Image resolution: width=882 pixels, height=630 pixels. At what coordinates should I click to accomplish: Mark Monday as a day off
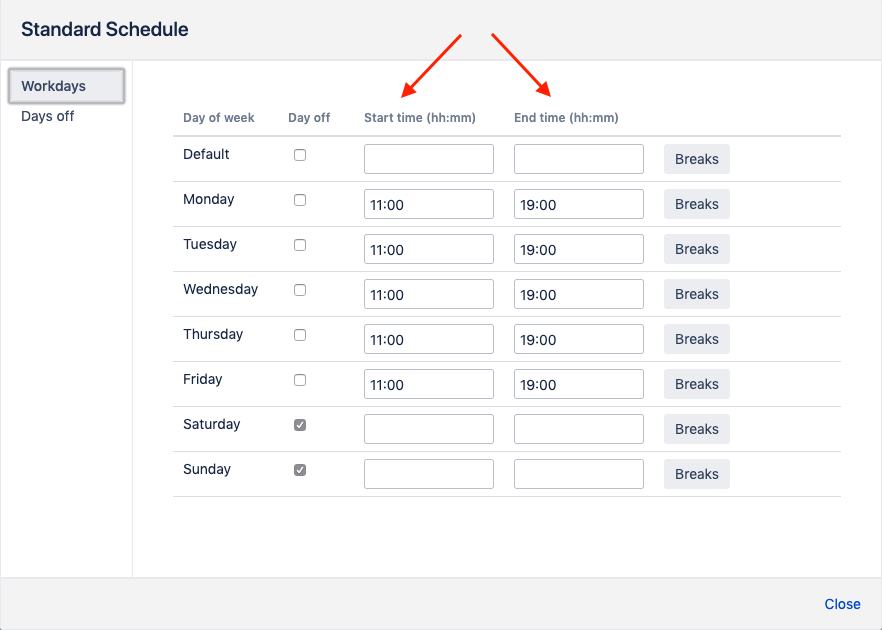[300, 200]
